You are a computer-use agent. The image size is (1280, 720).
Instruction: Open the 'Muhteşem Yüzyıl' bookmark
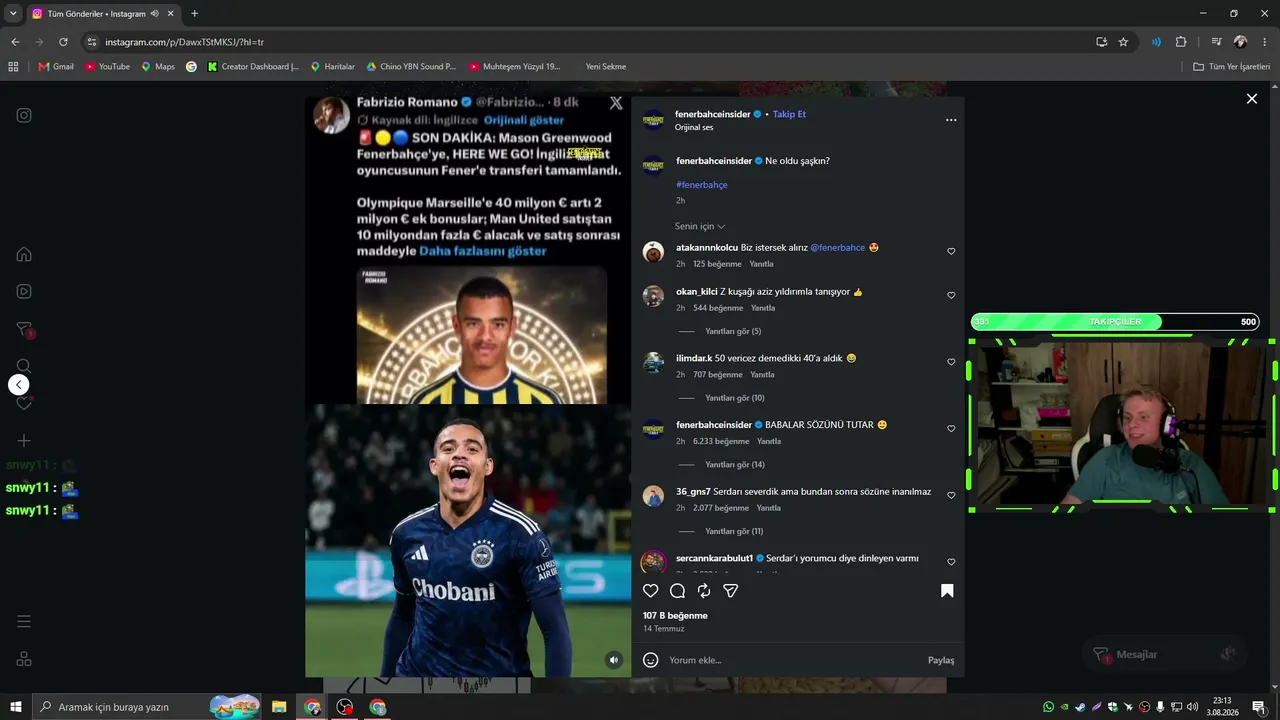click(515, 67)
